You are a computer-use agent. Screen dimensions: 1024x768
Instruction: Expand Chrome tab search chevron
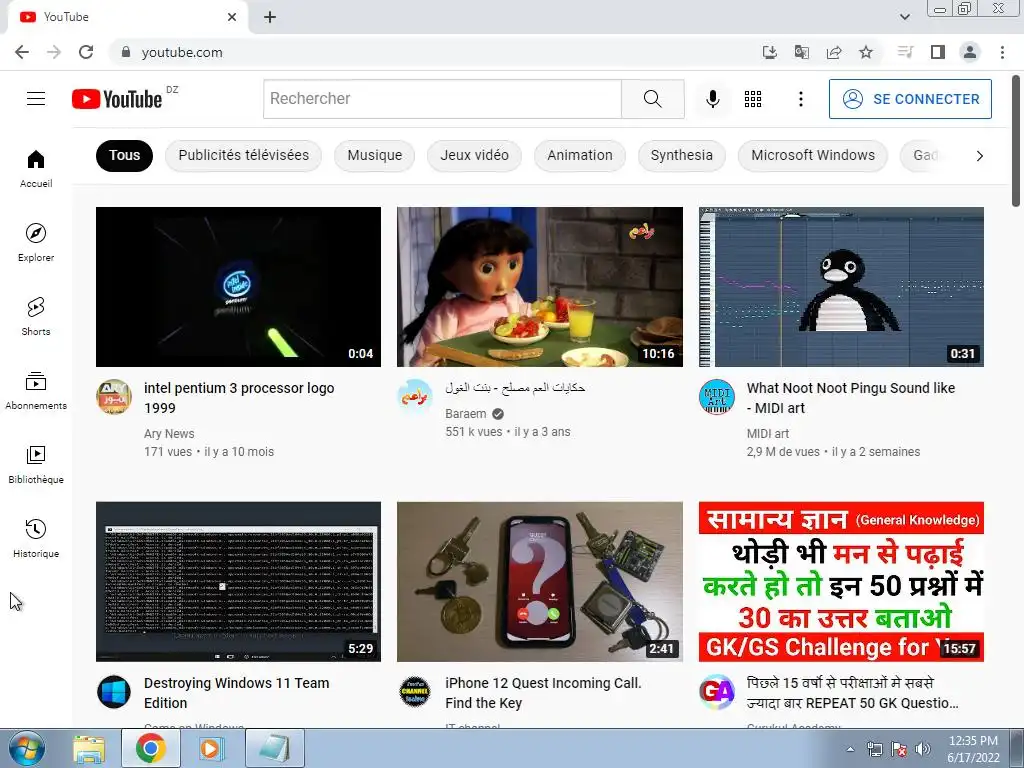[904, 17]
